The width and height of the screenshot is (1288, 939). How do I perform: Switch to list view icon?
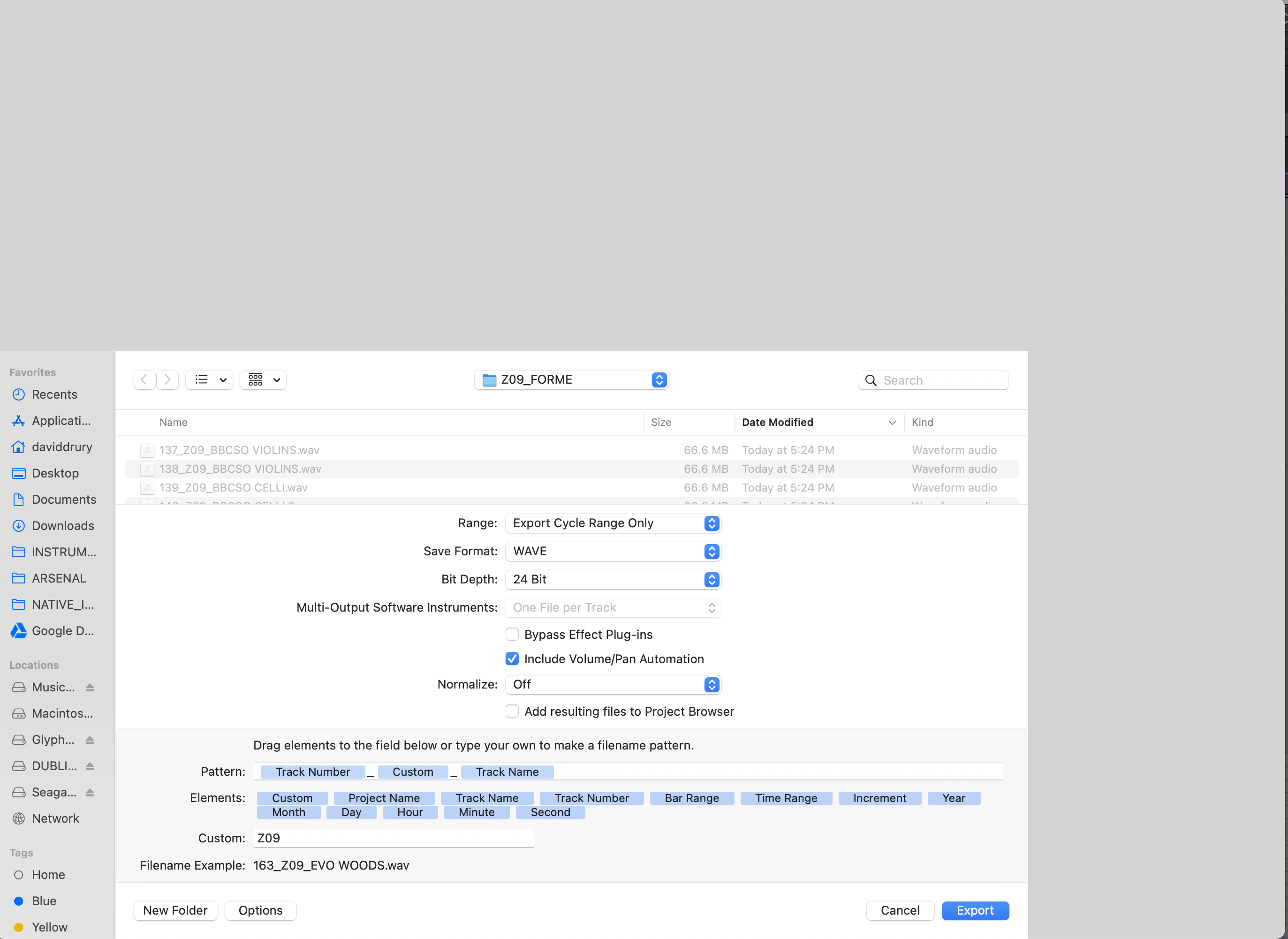pyautogui.click(x=202, y=380)
